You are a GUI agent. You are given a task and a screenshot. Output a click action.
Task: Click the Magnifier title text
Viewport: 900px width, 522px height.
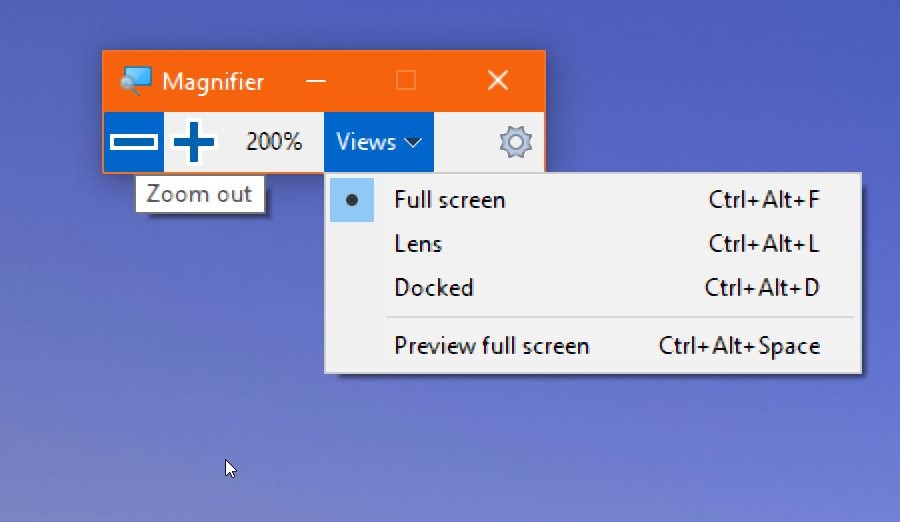point(213,82)
